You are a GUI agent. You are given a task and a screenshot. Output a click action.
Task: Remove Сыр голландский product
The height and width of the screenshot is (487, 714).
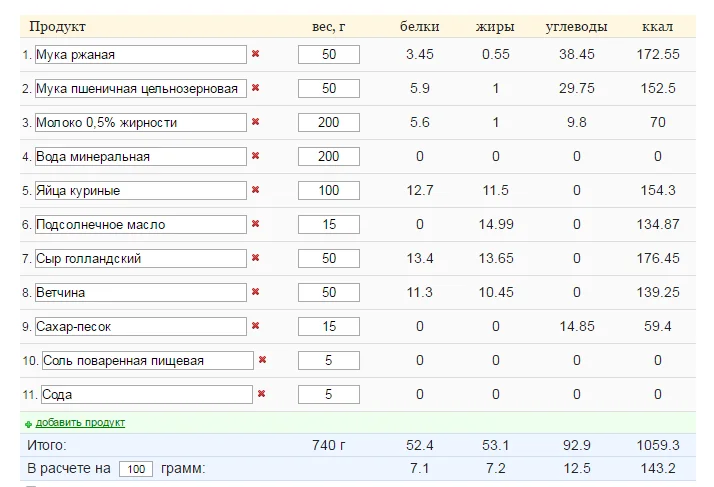[x=255, y=258]
